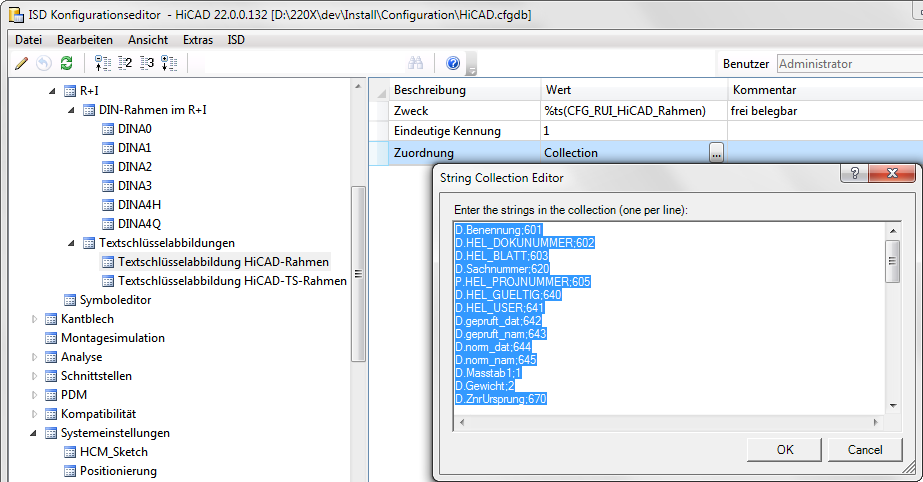Click the table icon beside Montagesimulation
This screenshot has width=923, height=482.
coord(51,338)
